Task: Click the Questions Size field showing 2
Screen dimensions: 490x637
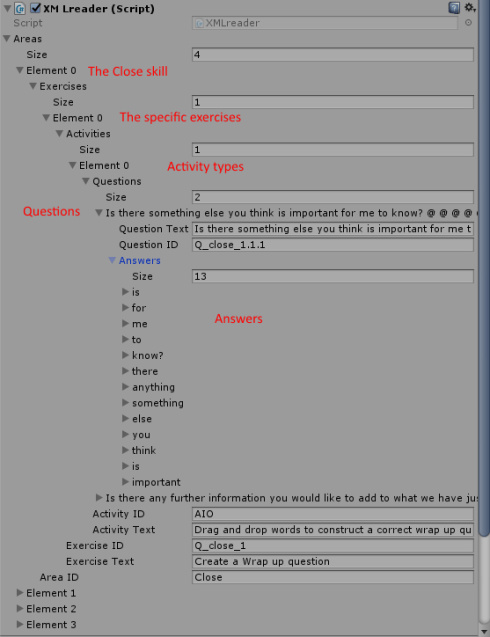Action: pyautogui.click(x=332, y=197)
